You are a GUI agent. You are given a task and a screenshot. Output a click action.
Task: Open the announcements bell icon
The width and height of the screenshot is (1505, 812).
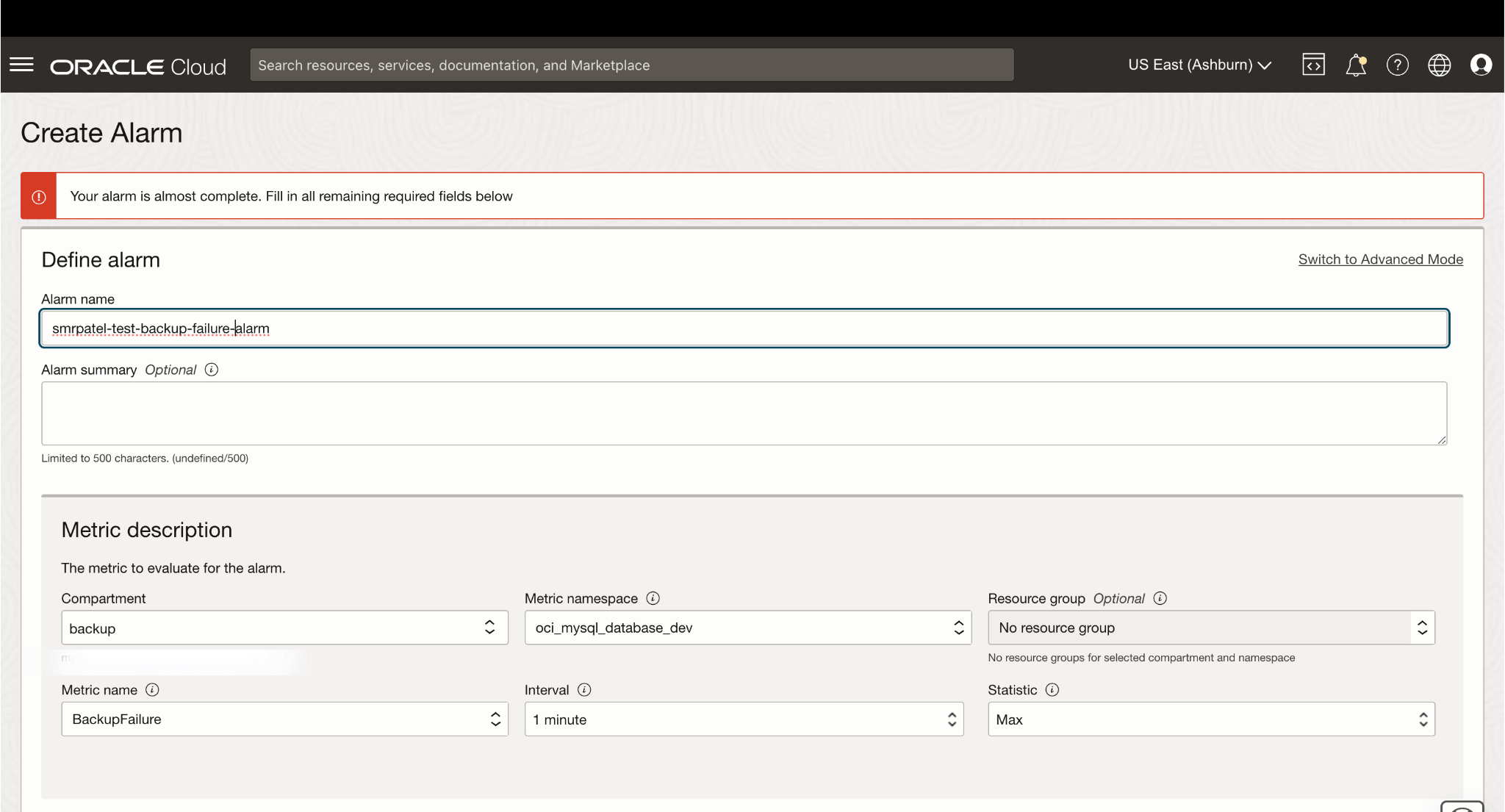pyautogui.click(x=1355, y=65)
